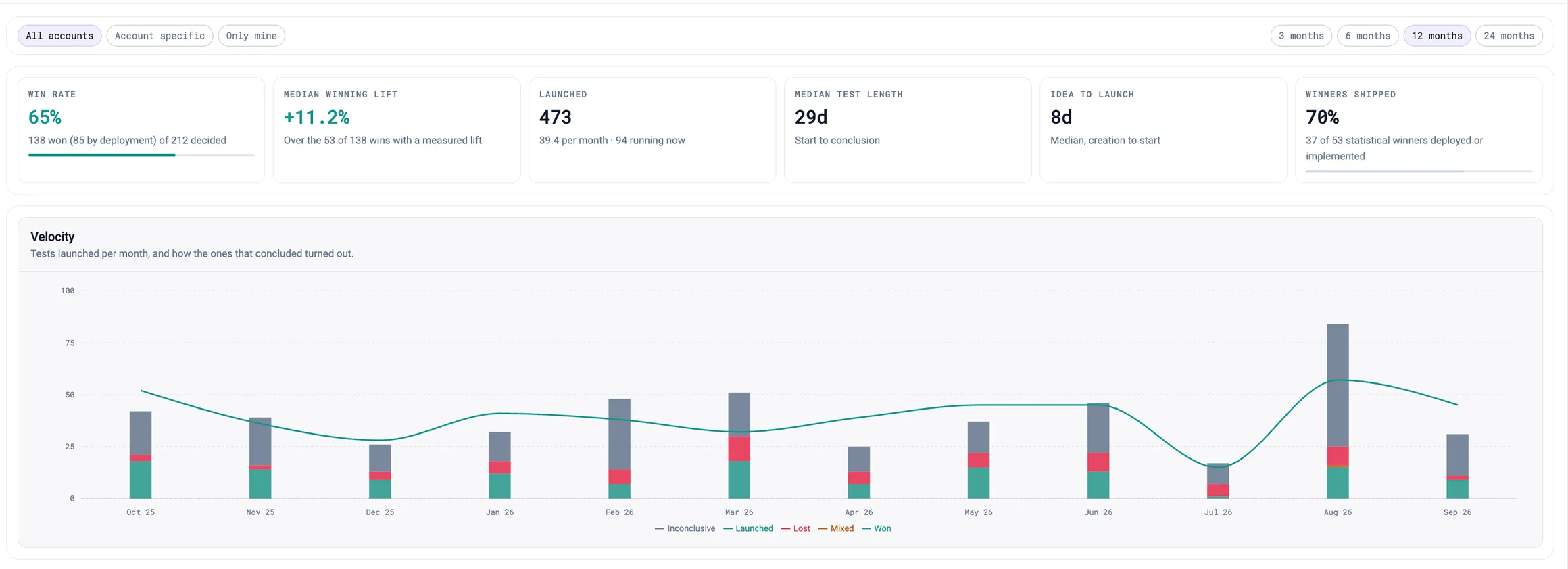This screenshot has width=1568, height=569.
Task: Toggle the Launched legend entry
Action: 748,528
